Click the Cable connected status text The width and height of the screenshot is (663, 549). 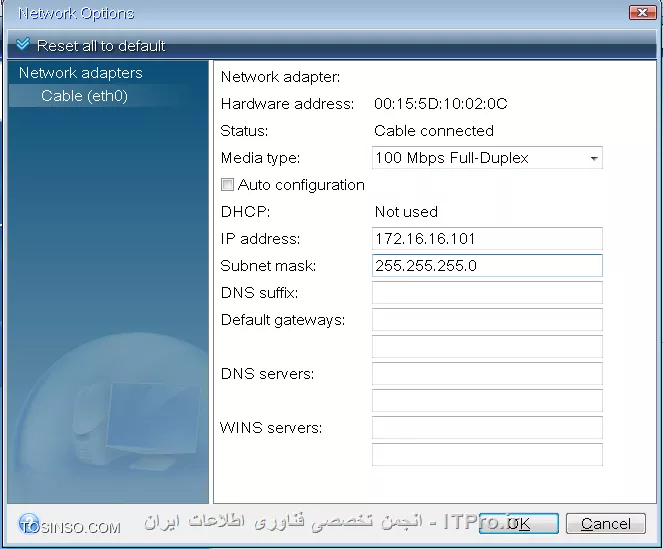[x=434, y=131]
